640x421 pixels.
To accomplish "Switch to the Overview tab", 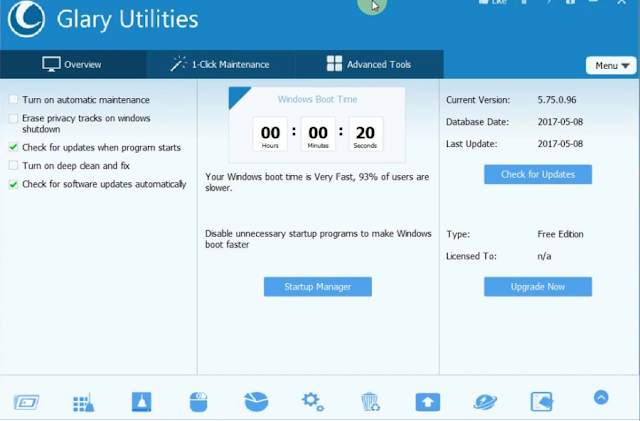I will tap(73, 64).
